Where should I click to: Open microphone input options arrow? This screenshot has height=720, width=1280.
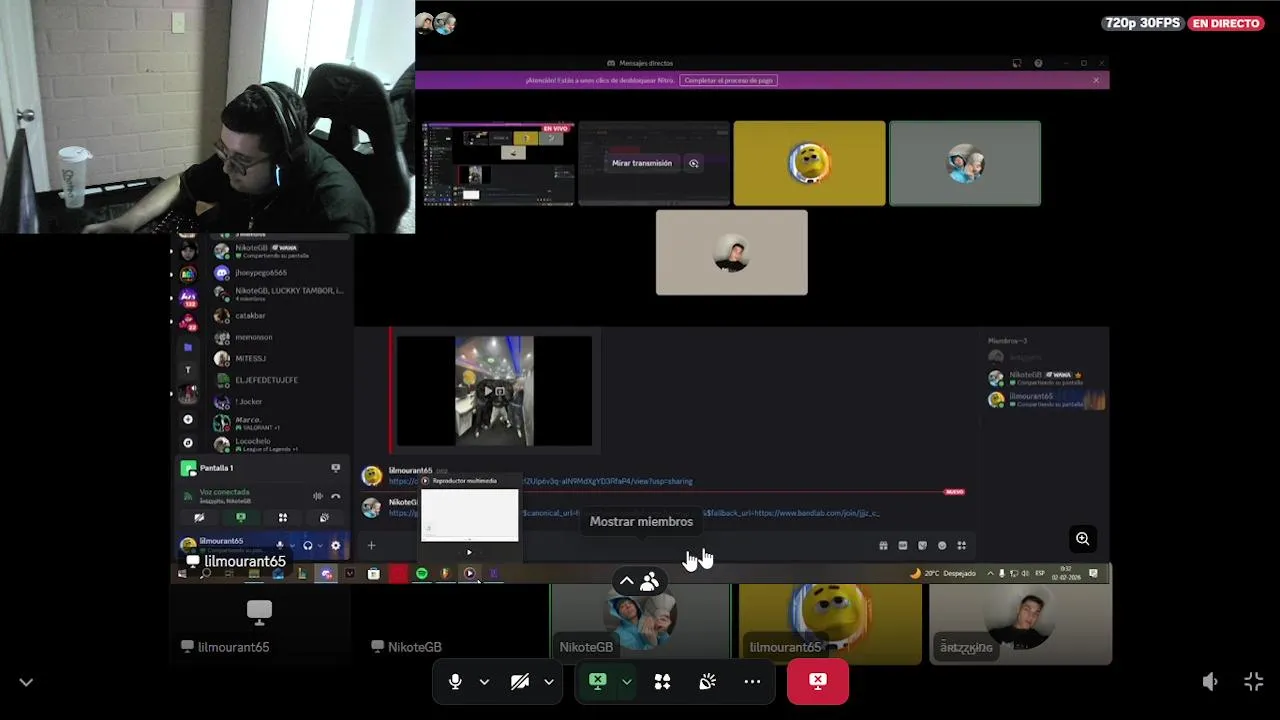(x=484, y=681)
